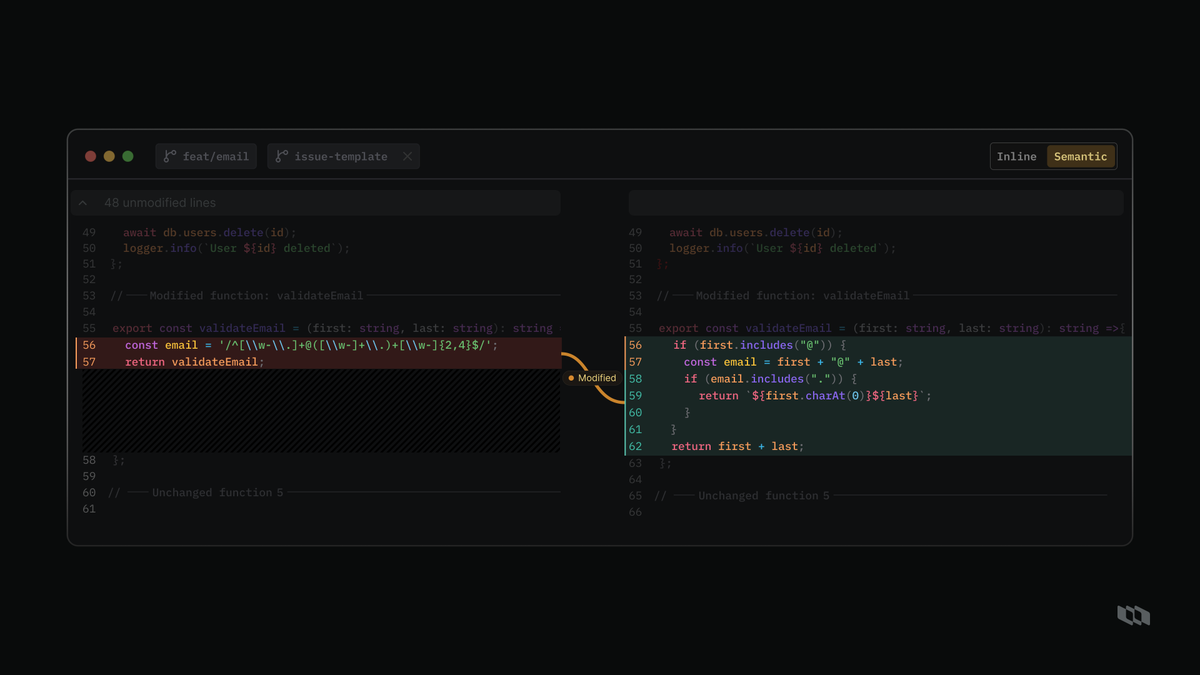Click added line 'return first + last;'
The image size is (1200, 675).
click(x=878, y=446)
